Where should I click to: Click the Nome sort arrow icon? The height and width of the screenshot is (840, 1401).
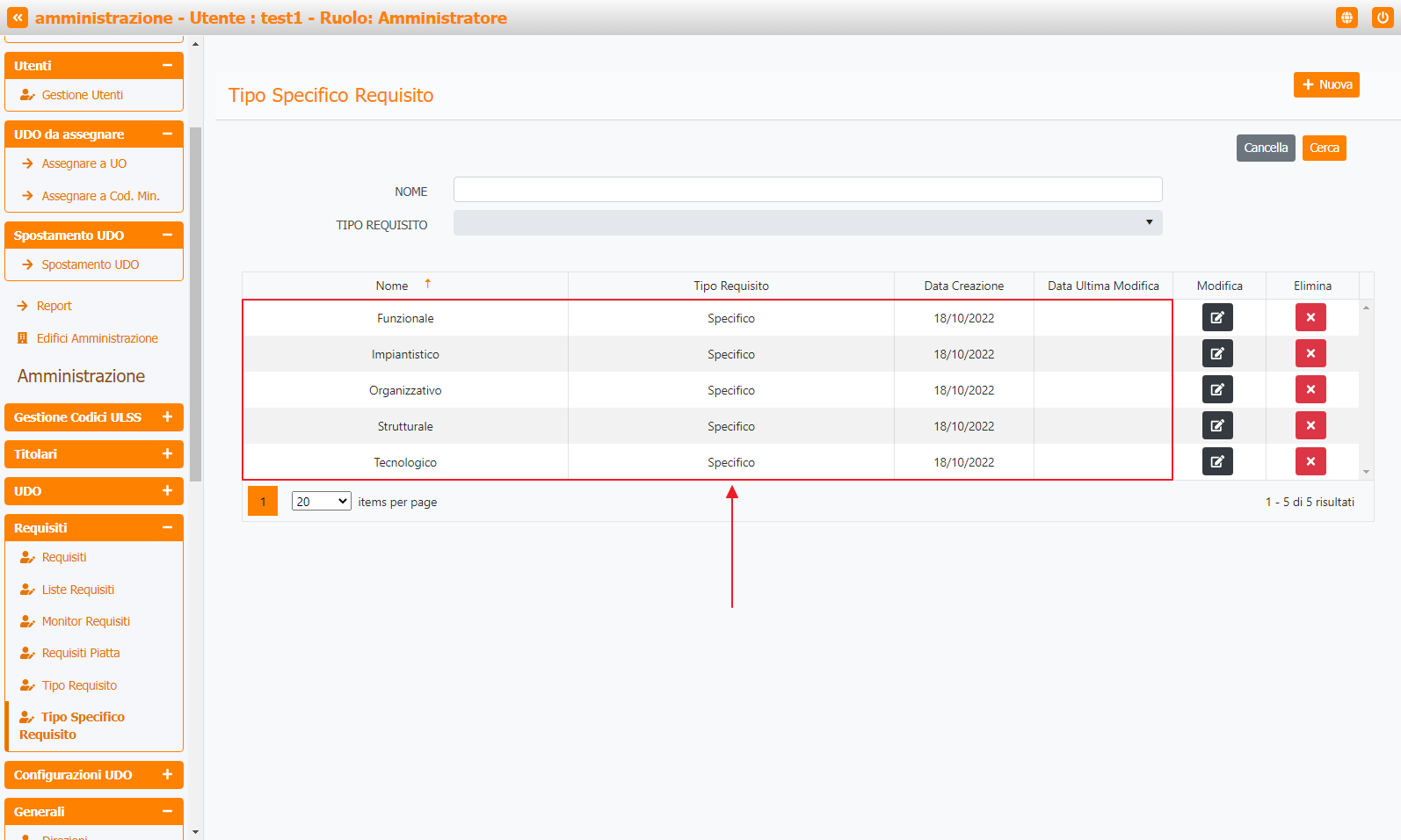pos(428,284)
